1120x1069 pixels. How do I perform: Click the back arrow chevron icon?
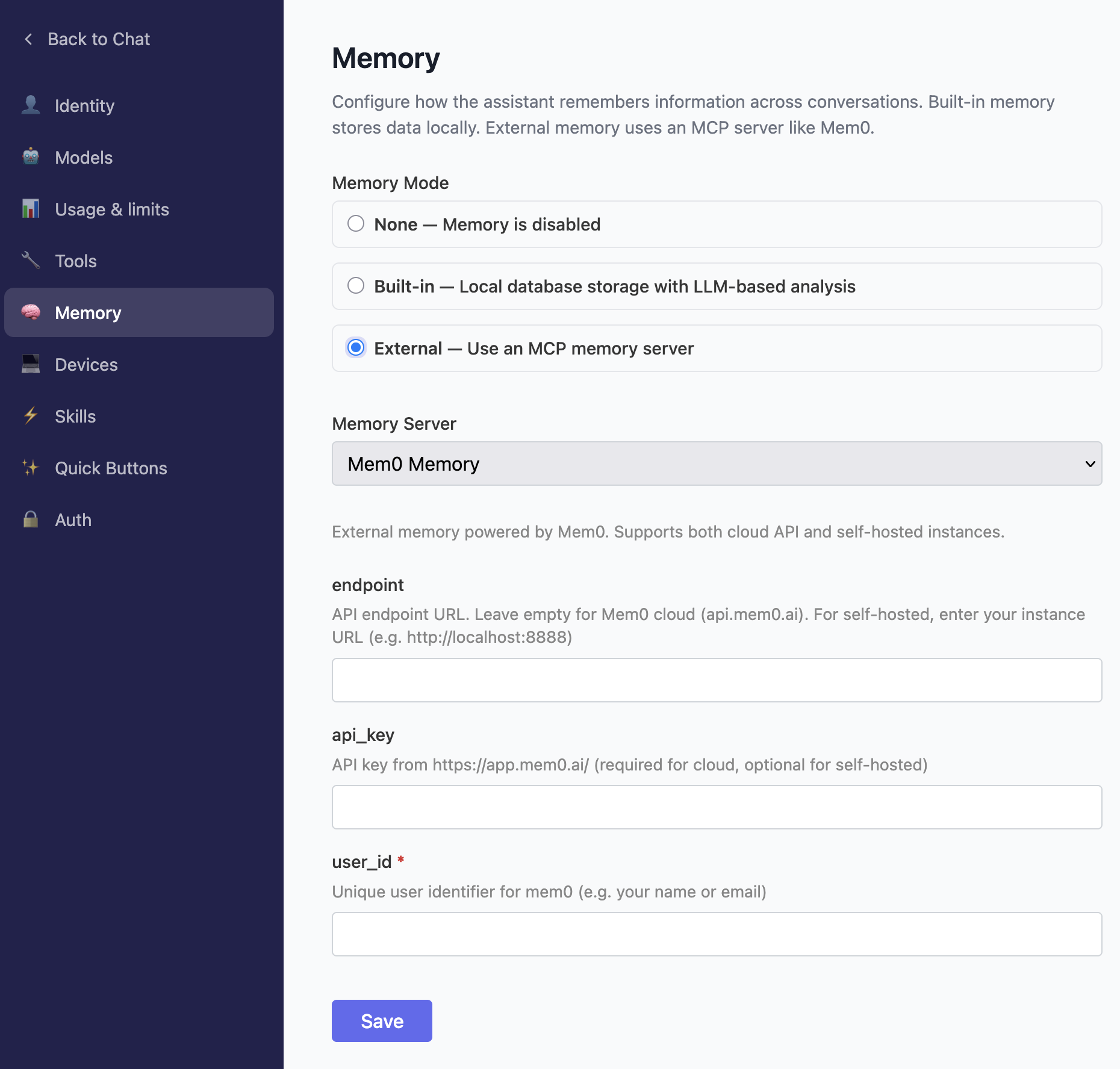click(28, 39)
